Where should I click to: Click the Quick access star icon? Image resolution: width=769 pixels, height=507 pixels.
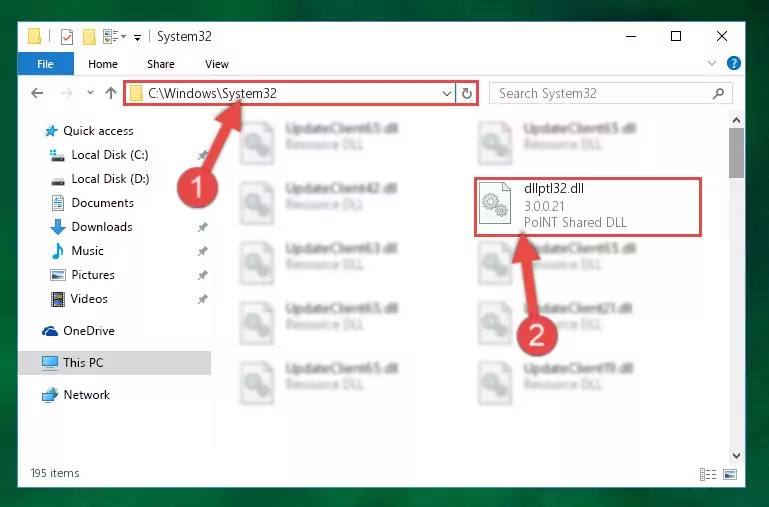[x=51, y=131]
